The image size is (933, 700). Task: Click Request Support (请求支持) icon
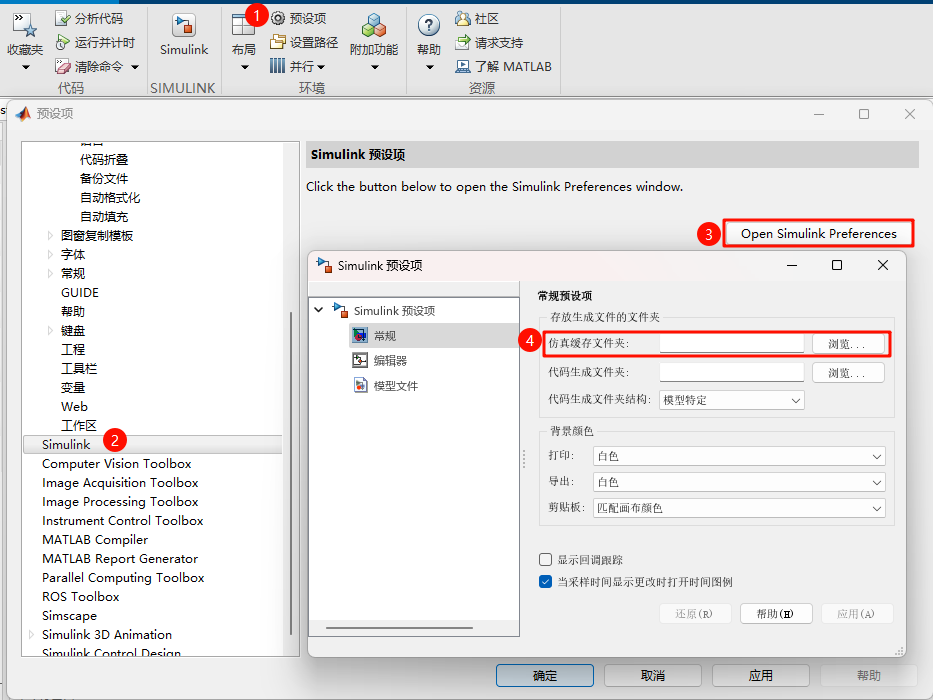coord(463,42)
